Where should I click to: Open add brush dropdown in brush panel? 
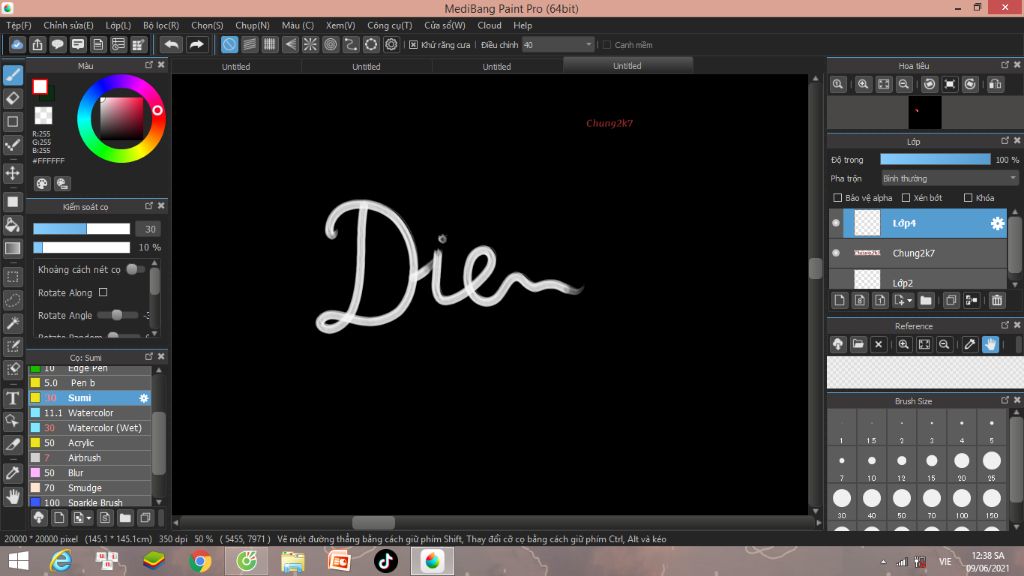(x=89, y=519)
